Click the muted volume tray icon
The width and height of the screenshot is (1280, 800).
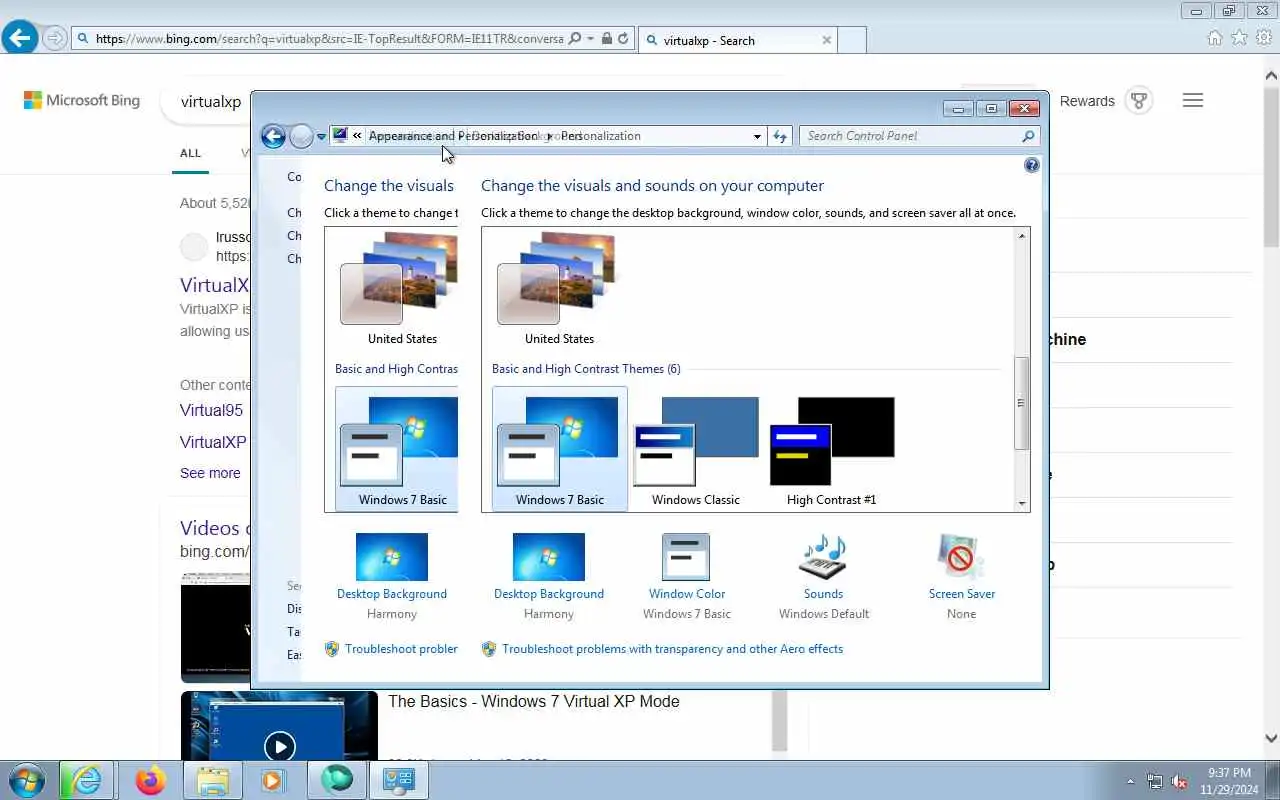coord(1180,781)
